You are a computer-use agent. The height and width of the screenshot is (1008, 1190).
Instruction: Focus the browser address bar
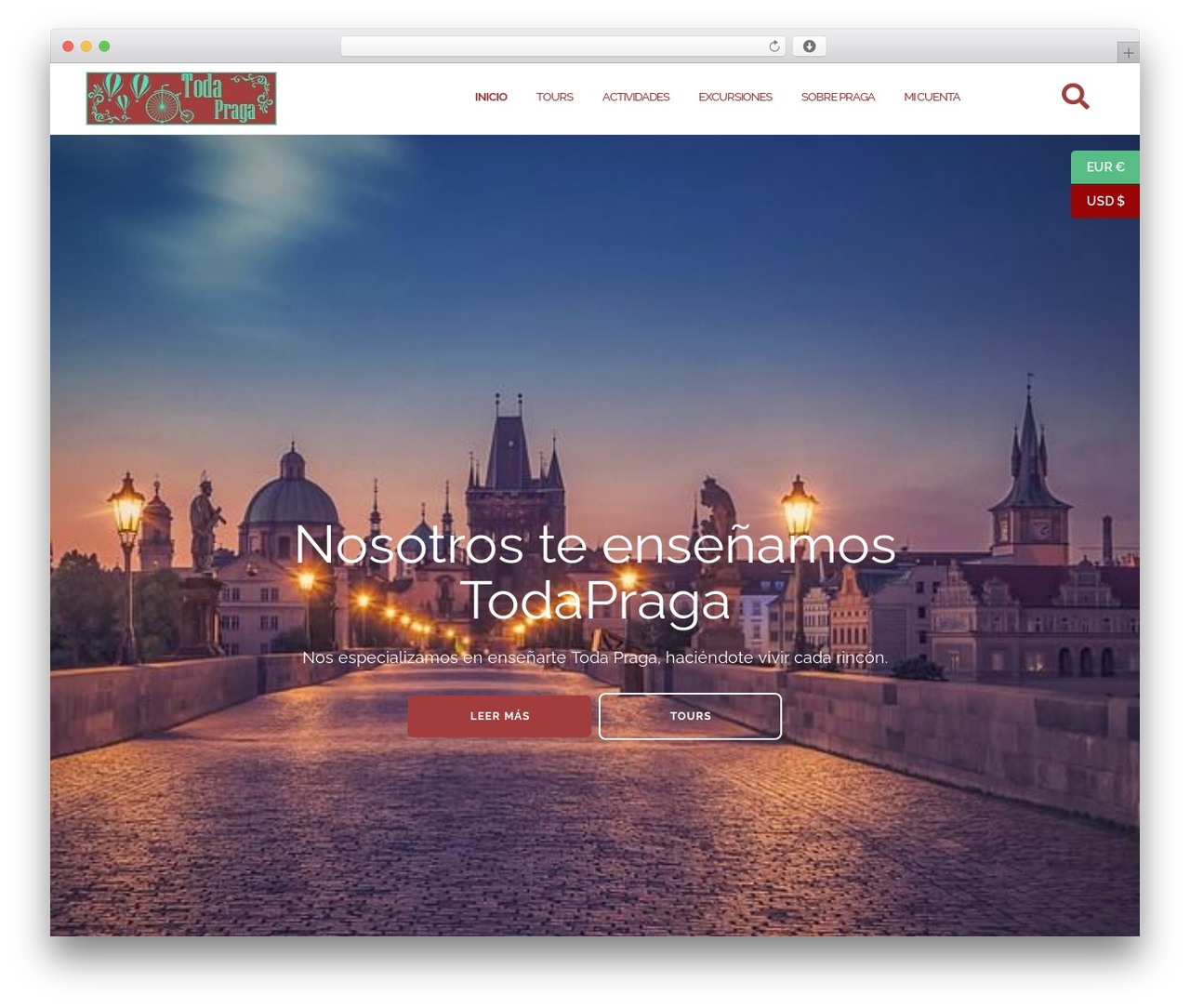click(x=562, y=46)
